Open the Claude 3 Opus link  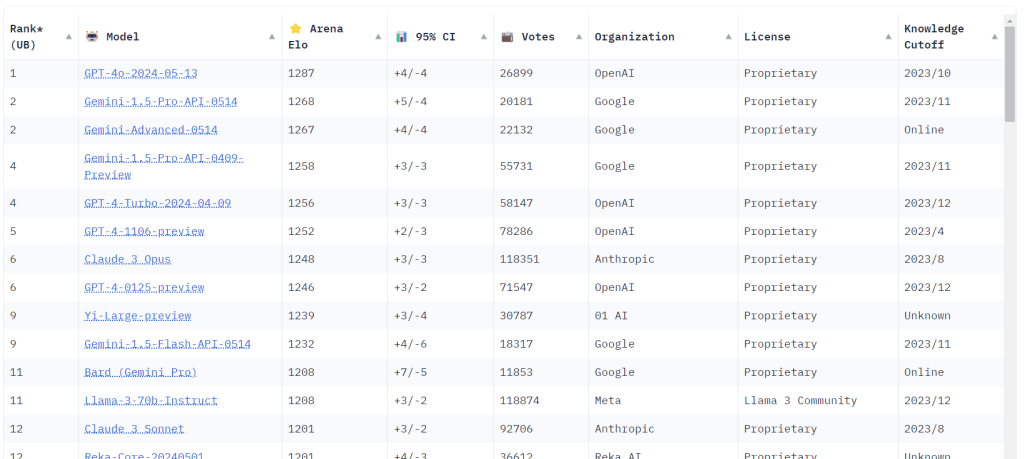coord(127,259)
